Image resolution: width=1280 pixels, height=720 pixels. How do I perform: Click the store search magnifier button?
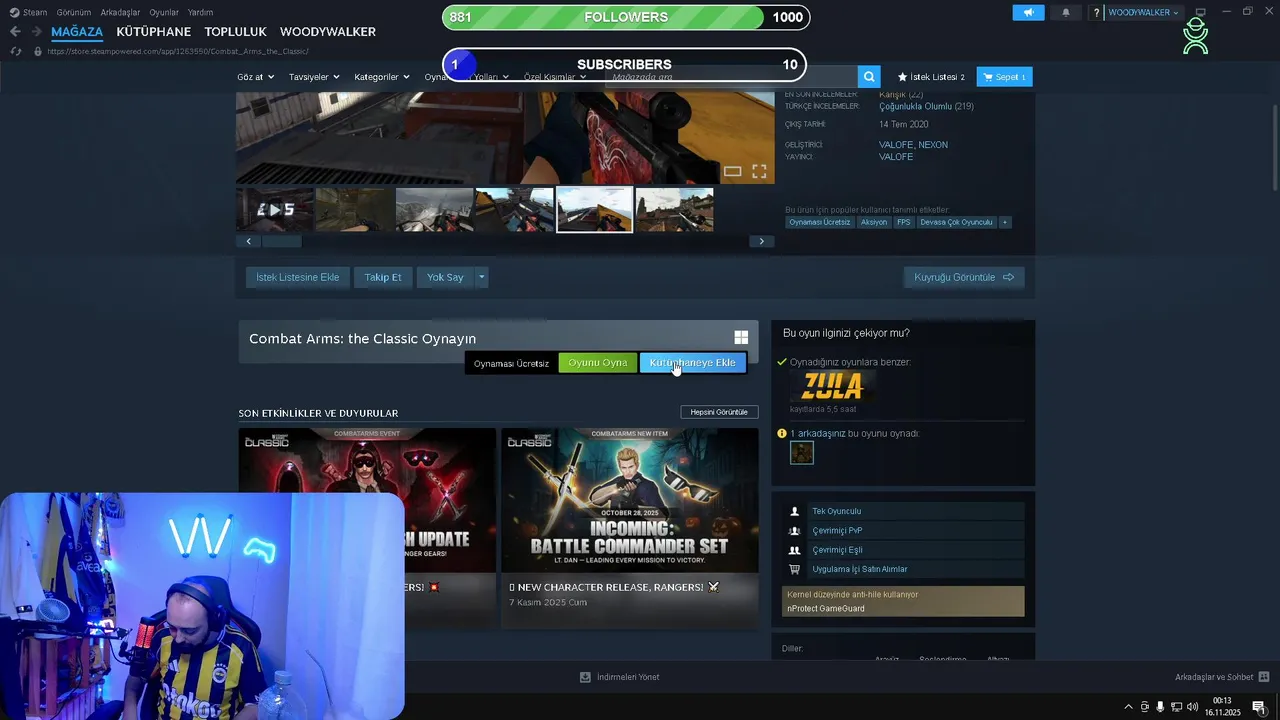tap(870, 76)
